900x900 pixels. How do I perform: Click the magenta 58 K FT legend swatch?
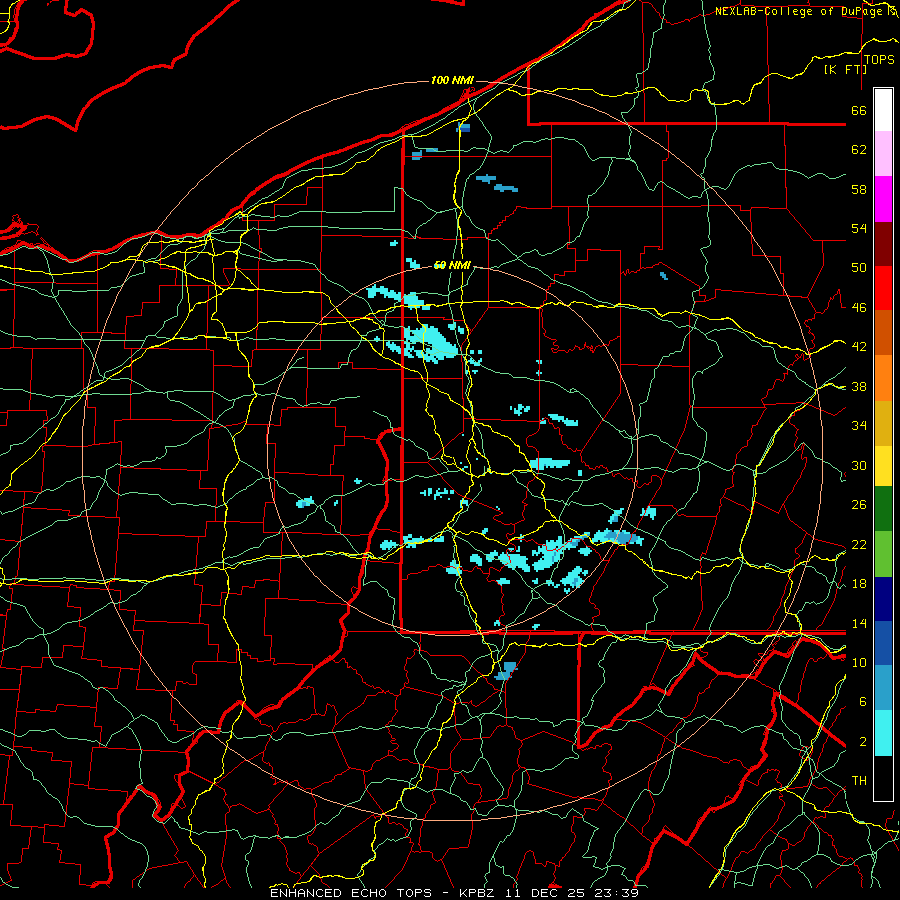tap(883, 199)
